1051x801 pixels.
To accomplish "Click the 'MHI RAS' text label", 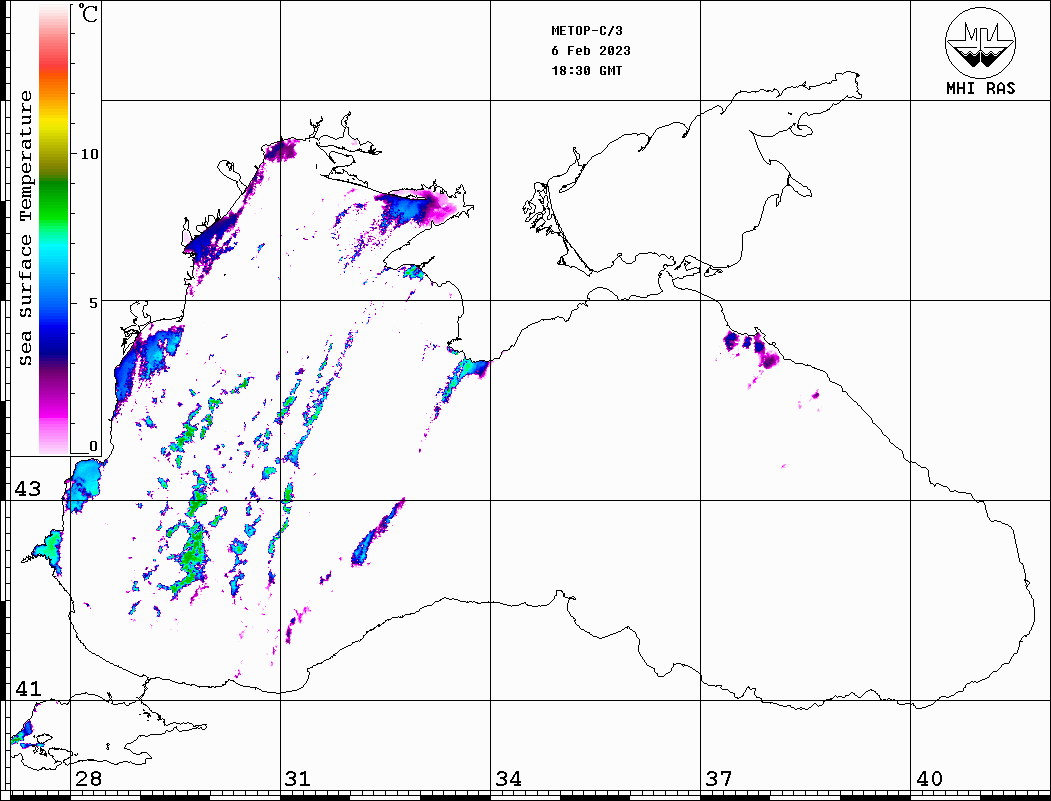I will (980, 88).
